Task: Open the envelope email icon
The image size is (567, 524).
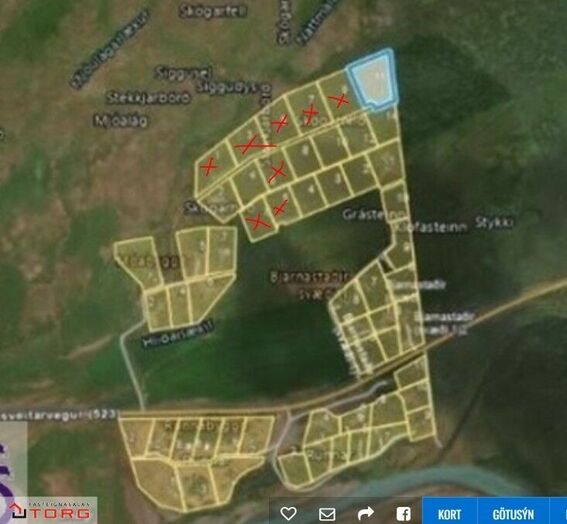Action: click(x=327, y=514)
